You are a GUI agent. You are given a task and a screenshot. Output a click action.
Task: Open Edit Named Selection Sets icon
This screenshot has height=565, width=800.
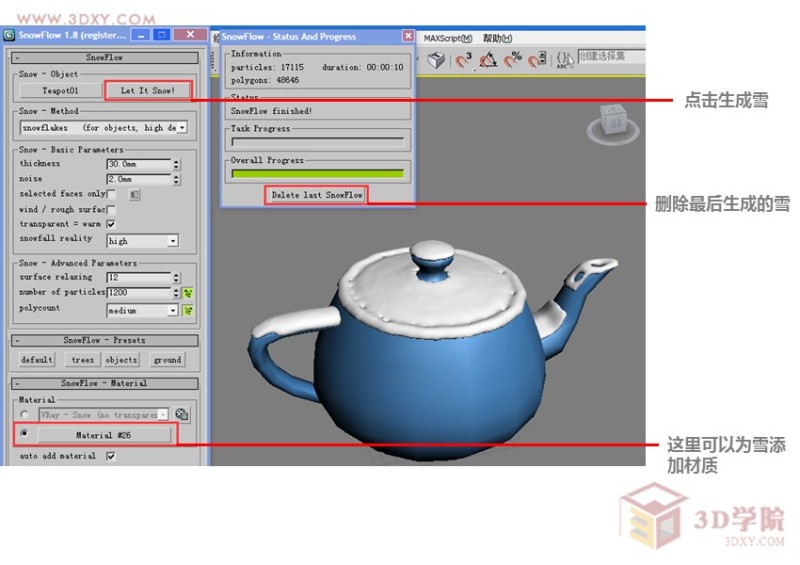pos(564,60)
